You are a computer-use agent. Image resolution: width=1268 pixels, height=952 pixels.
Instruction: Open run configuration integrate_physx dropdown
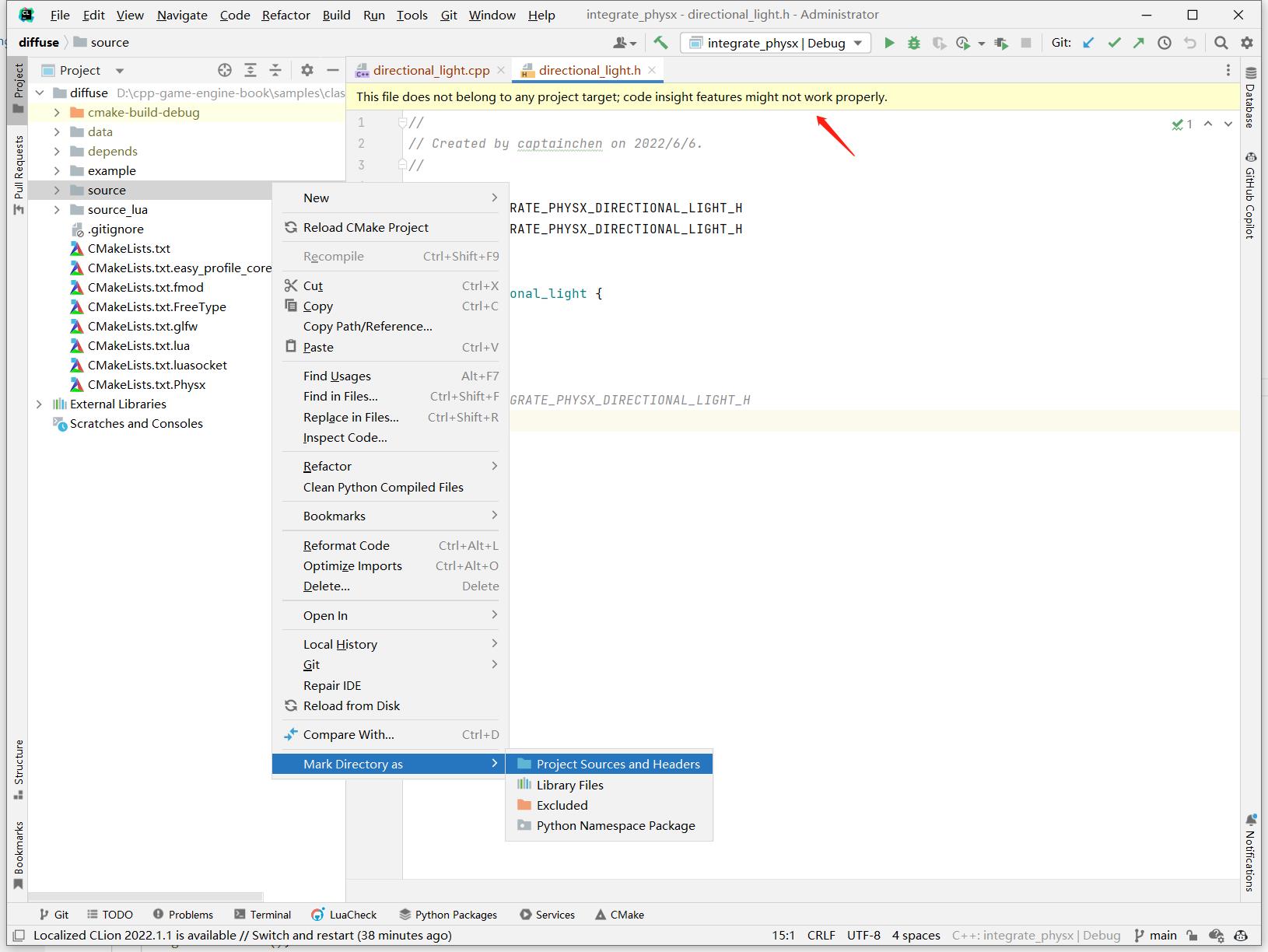click(776, 43)
